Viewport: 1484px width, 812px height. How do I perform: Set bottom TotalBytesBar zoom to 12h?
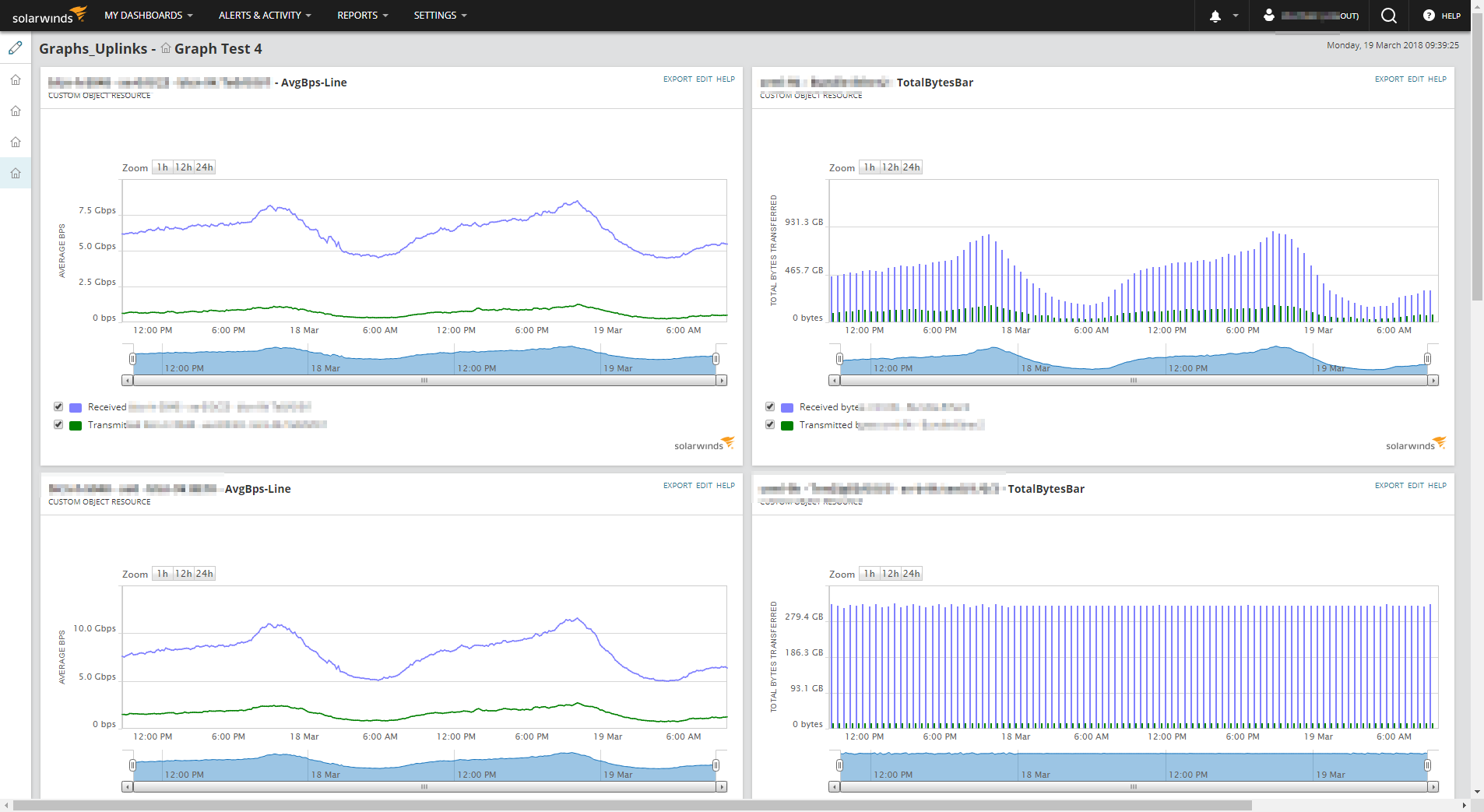[x=890, y=574]
